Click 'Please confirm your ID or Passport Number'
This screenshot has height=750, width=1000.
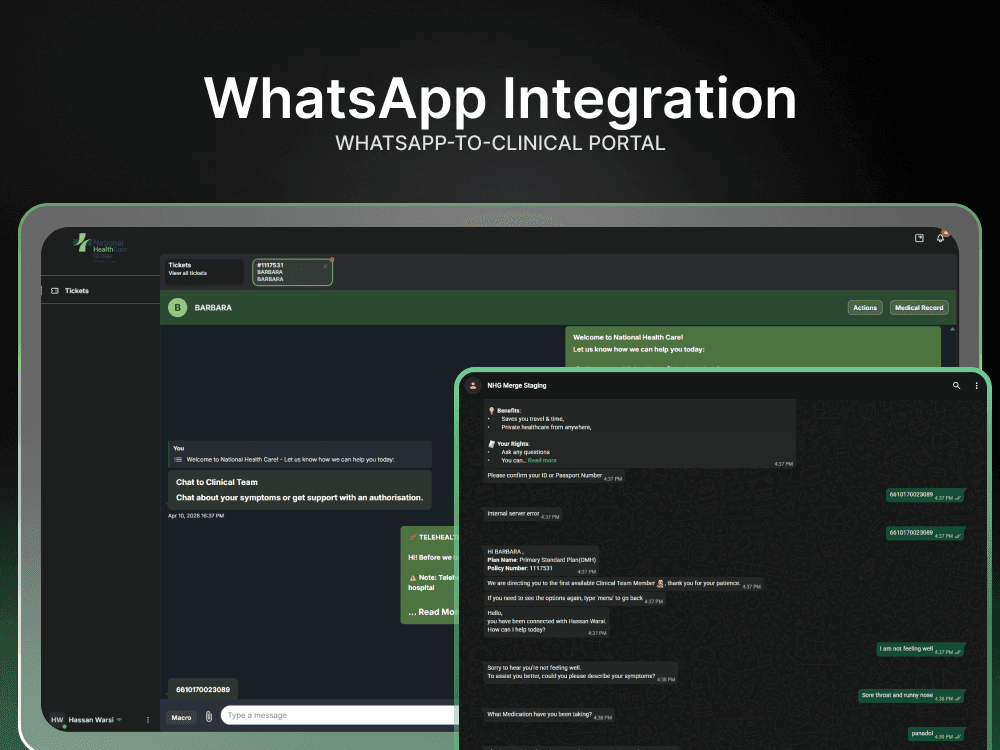pyautogui.click(x=554, y=476)
